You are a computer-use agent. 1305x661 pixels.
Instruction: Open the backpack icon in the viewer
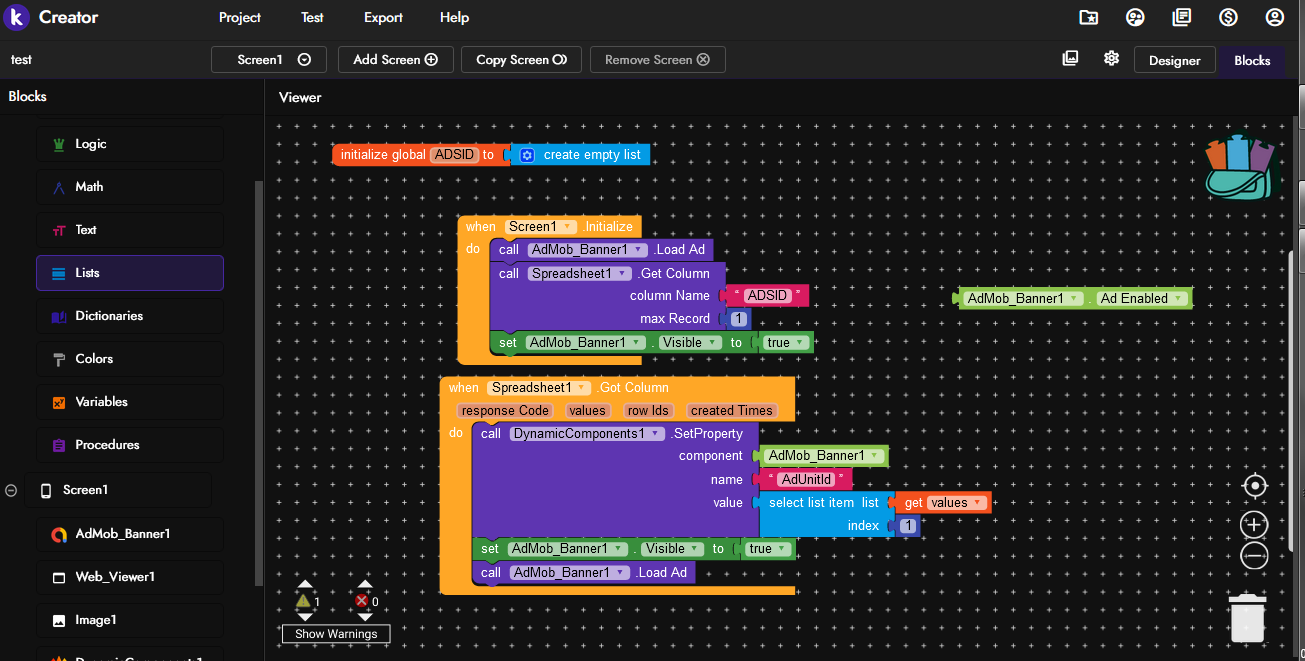[x=1241, y=167]
